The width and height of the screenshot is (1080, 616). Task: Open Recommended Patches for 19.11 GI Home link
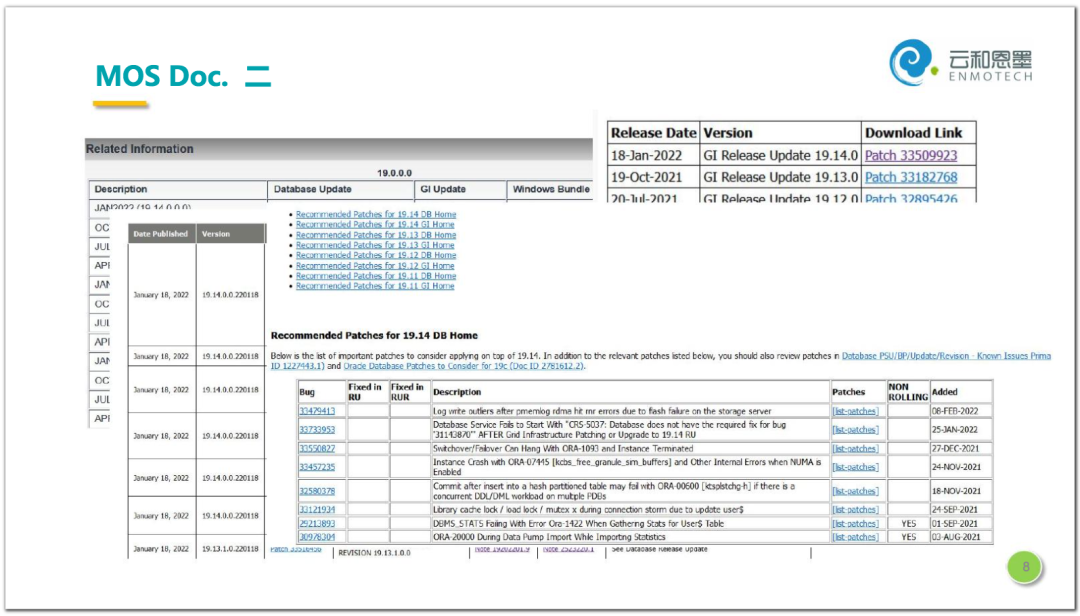(x=375, y=286)
